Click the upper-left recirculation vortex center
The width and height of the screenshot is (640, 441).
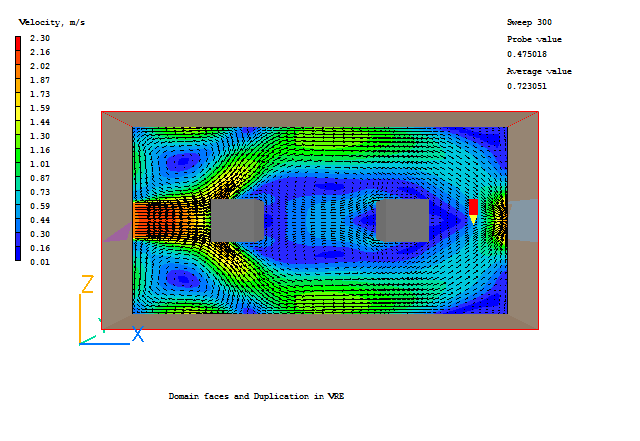click(x=181, y=160)
